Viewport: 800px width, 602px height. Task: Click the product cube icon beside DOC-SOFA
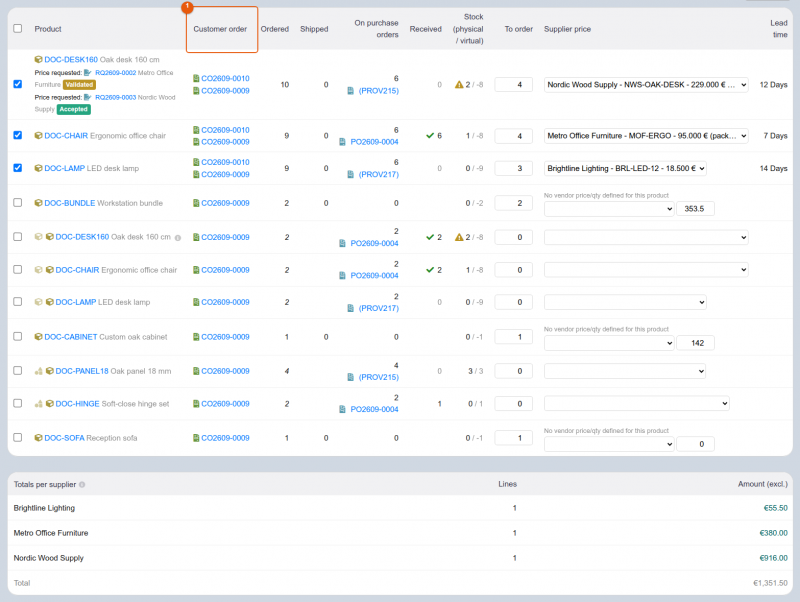[38, 438]
